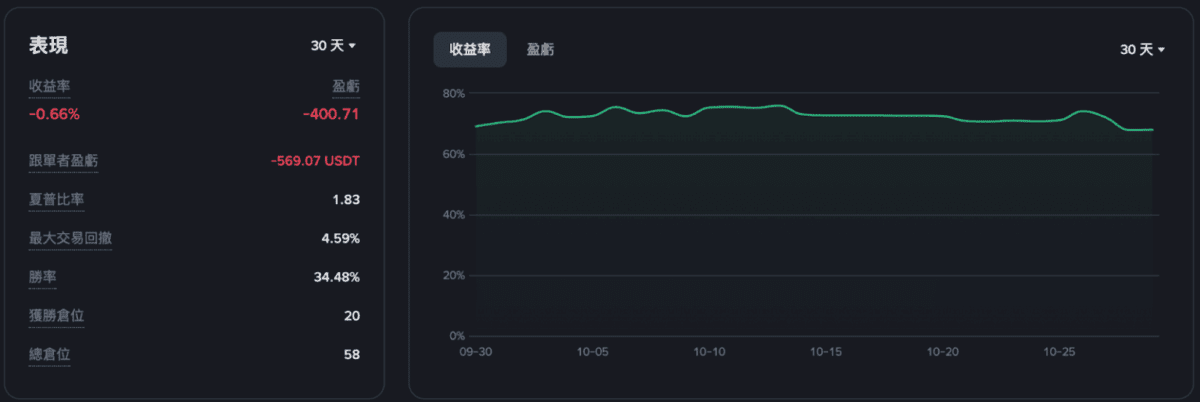The height and width of the screenshot is (402, 1200).
Task: Click the 跟單者盈虧 metric label
Action: click(x=63, y=160)
